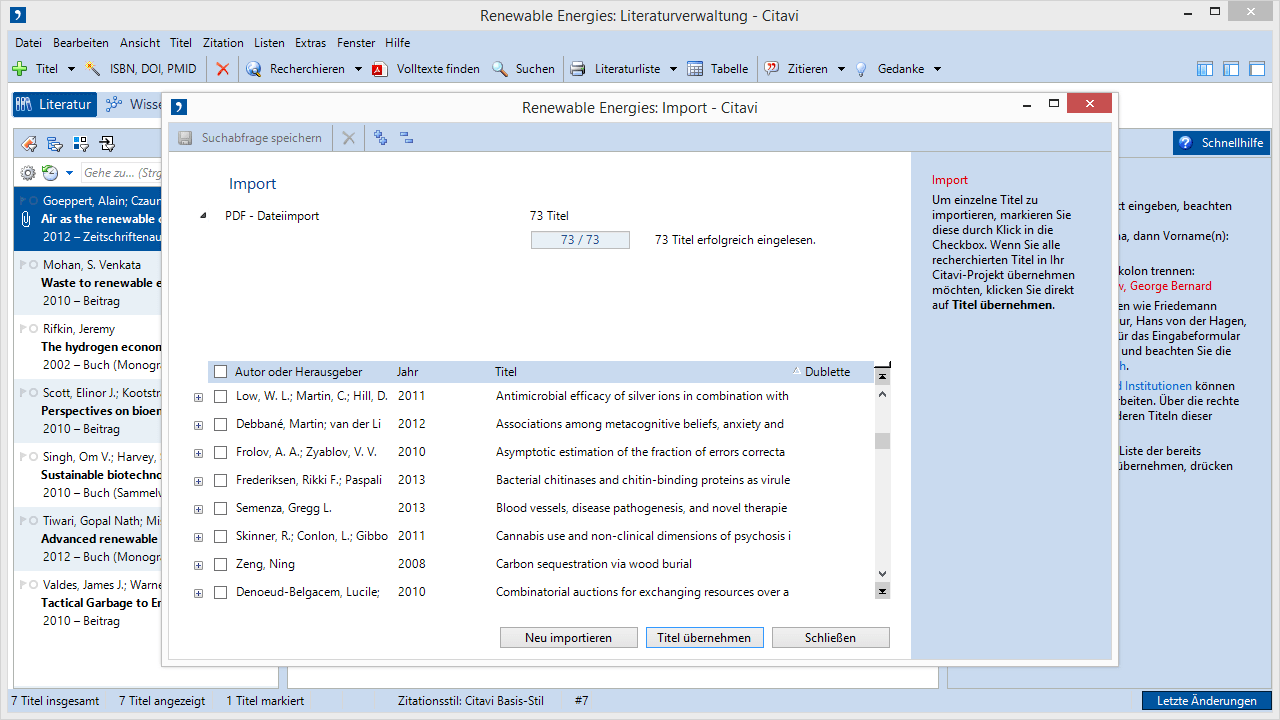This screenshot has height=720, width=1280.
Task: Click the Suchen magnifying glass icon
Action: pos(500,69)
